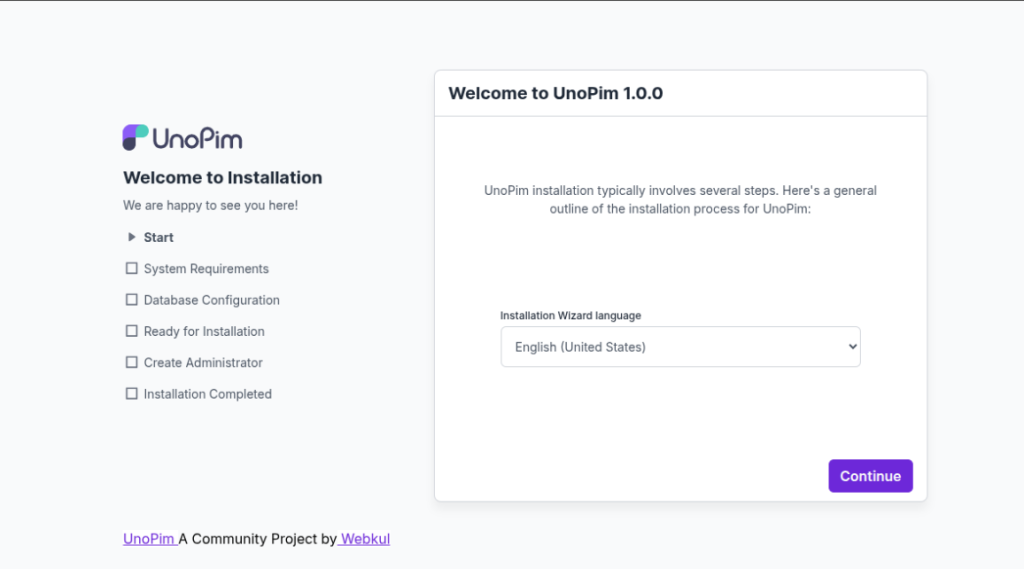This screenshot has width=1024, height=569.
Task: Tick the Database Configuration checkbox icon
Action: [x=131, y=299]
